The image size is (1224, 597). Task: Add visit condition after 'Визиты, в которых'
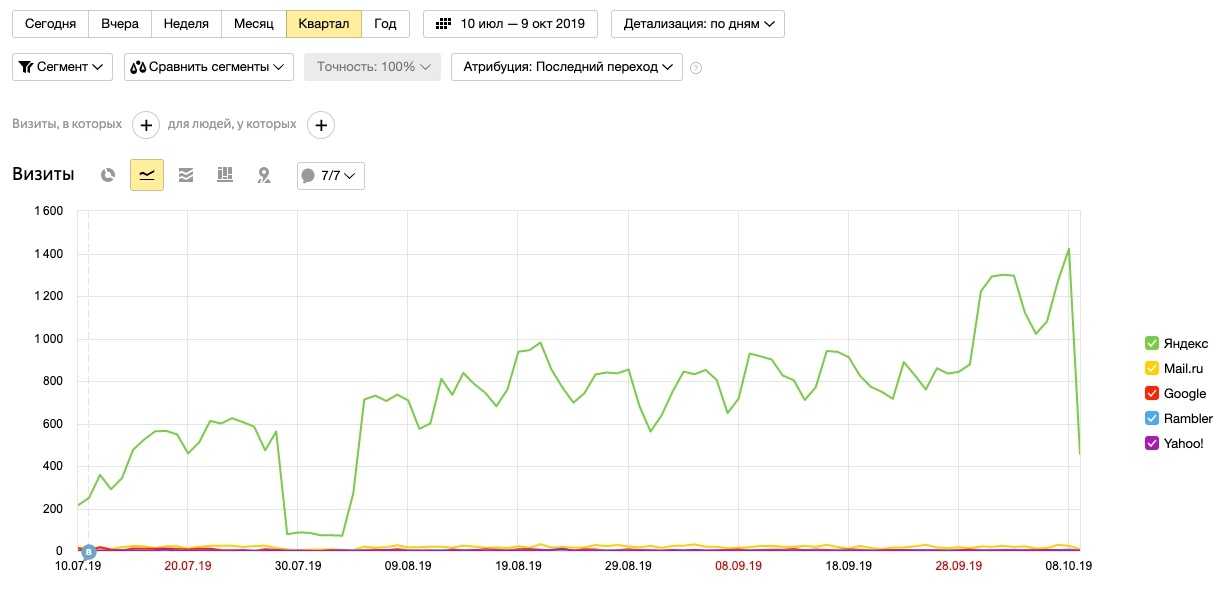(146, 125)
